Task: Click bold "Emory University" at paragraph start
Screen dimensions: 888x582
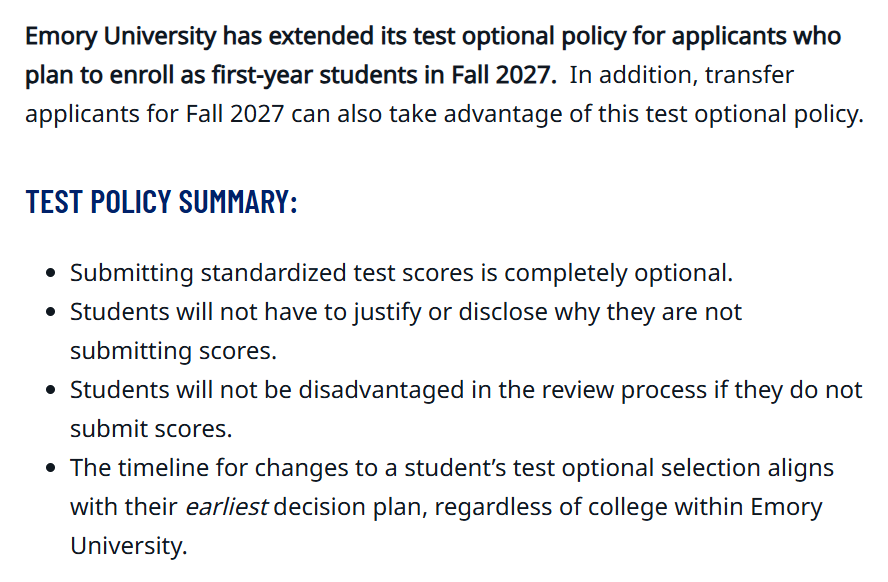Action: tap(120, 37)
